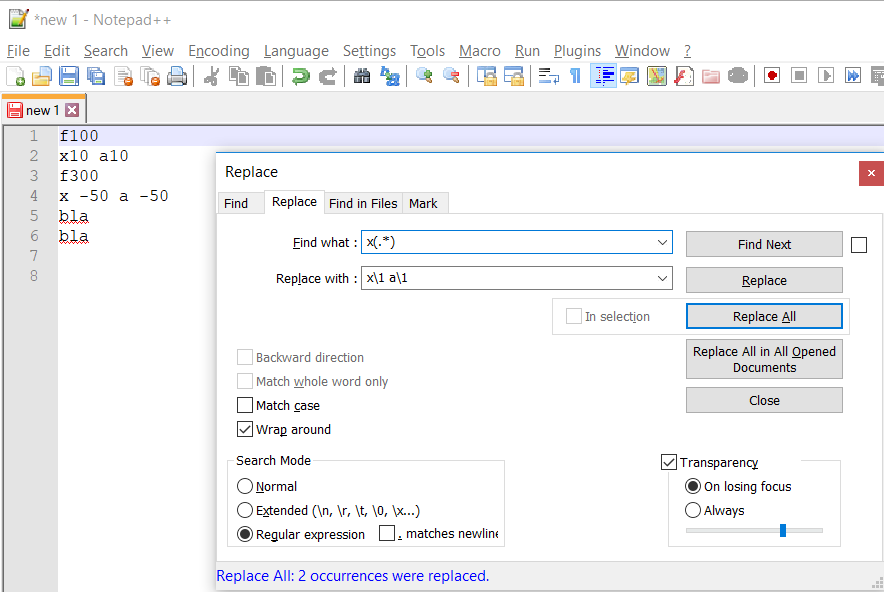The image size is (884, 592).
Task: Open the Encoding menu
Action: (x=218, y=51)
